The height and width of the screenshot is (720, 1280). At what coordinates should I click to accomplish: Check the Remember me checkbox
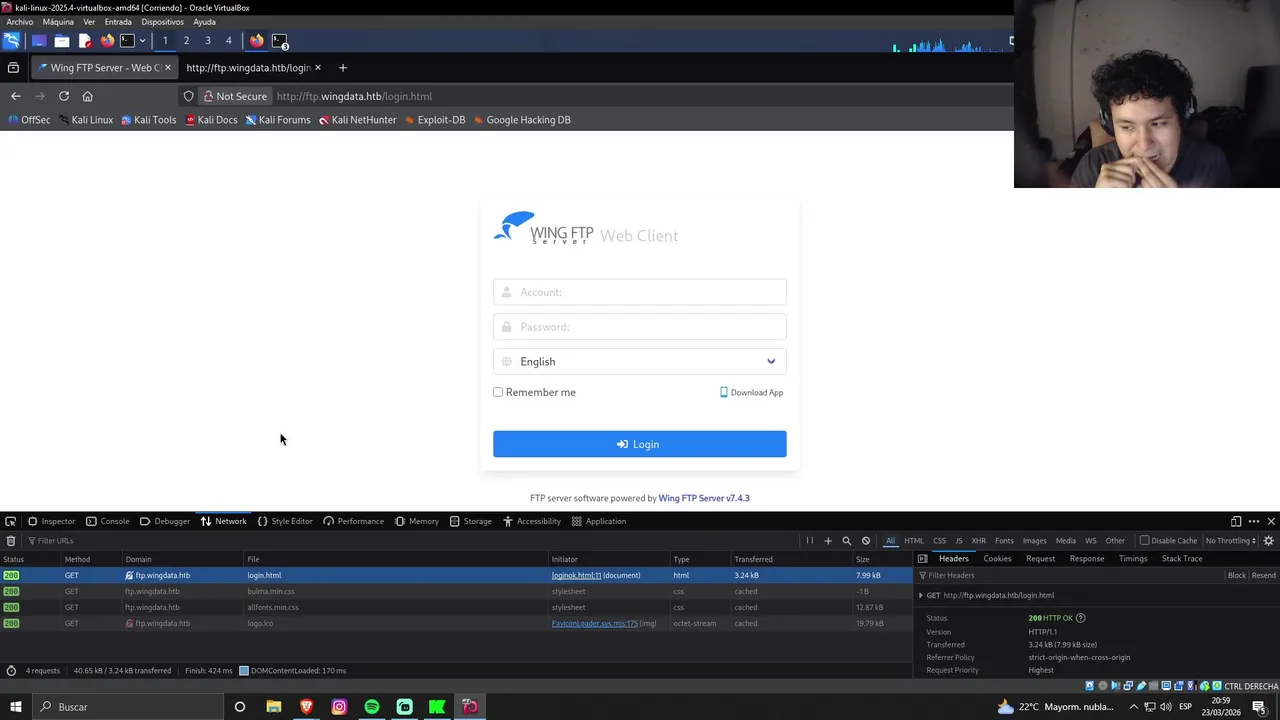click(x=498, y=392)
